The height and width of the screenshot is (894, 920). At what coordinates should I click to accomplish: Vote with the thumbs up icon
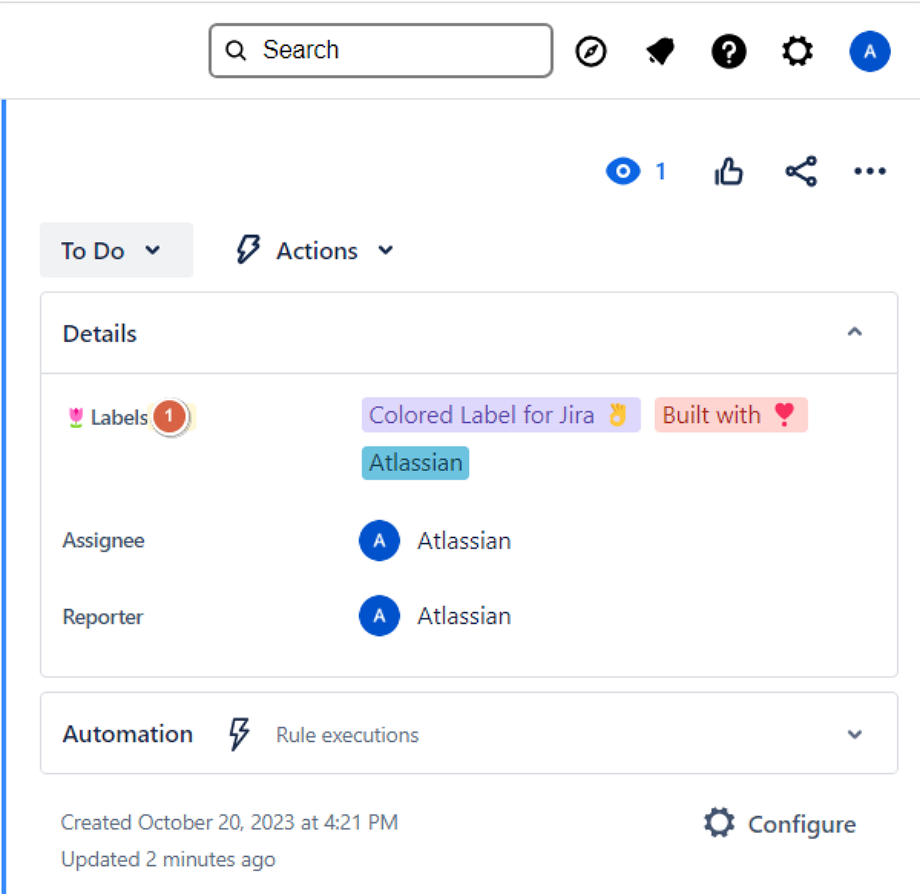(x=729, y=171)
